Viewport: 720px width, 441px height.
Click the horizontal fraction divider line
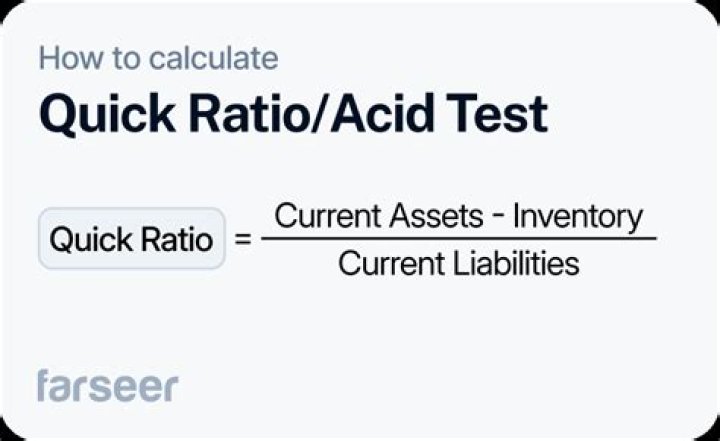click(458, 239)
